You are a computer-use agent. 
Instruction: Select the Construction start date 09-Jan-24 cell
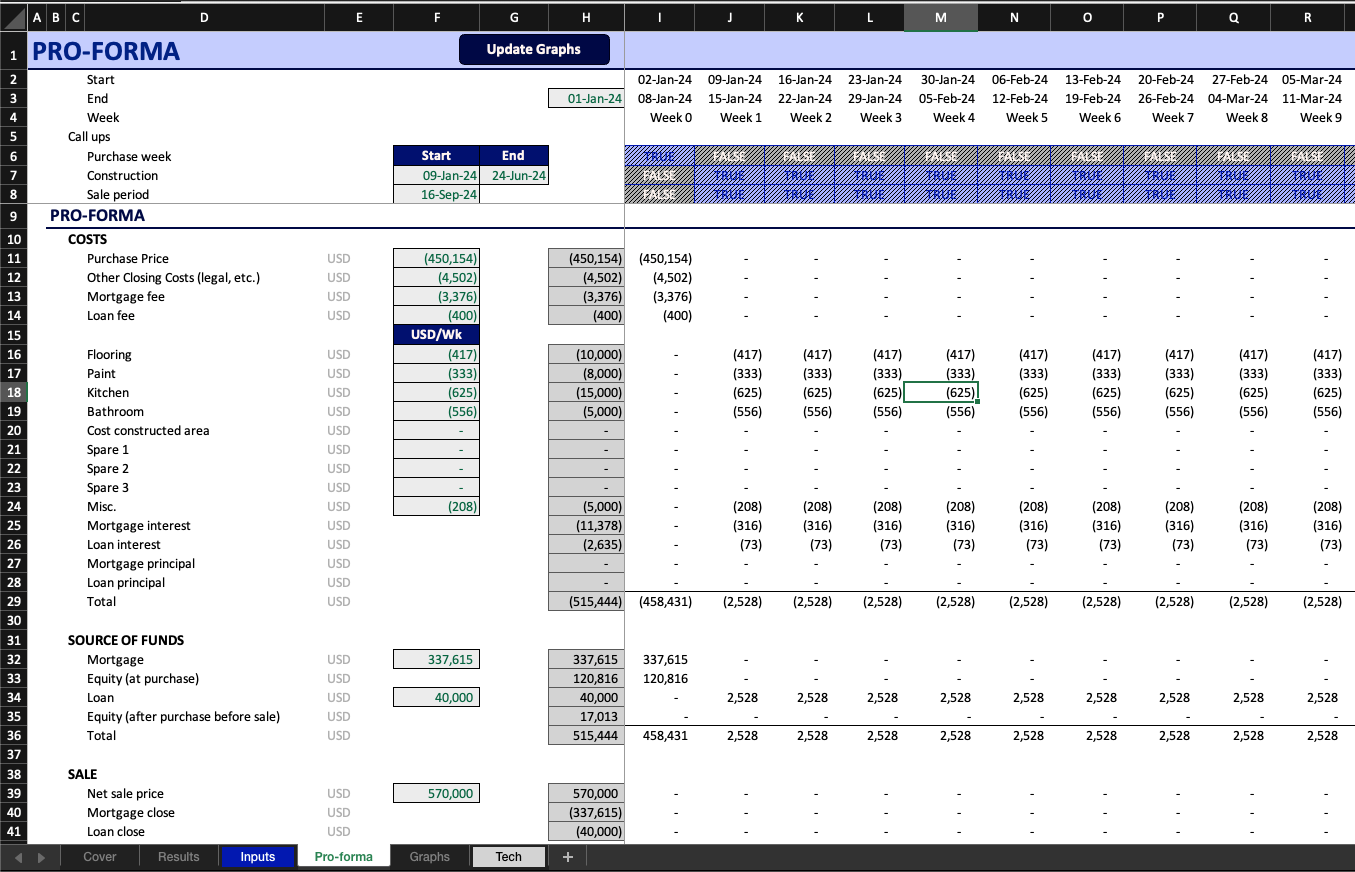tap(436, 175)
